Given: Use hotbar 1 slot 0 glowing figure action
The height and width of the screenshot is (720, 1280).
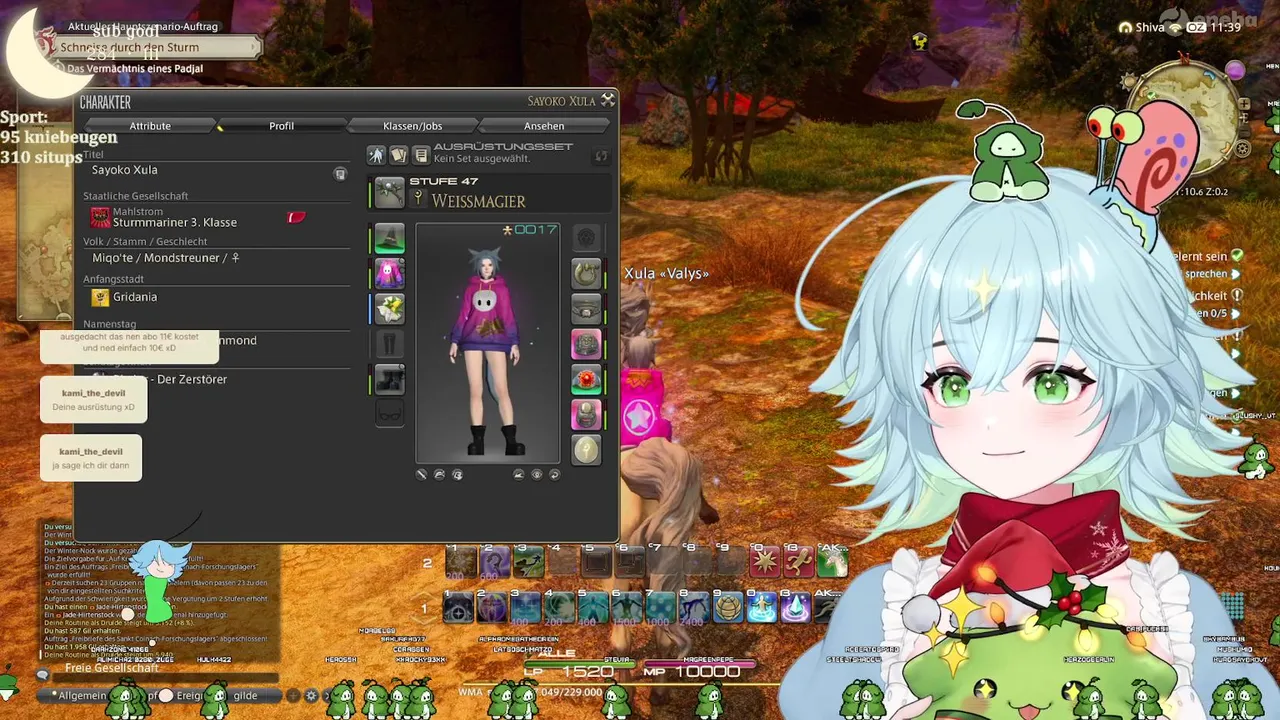Looking at the screenshot, I should [x=763, y=606].
